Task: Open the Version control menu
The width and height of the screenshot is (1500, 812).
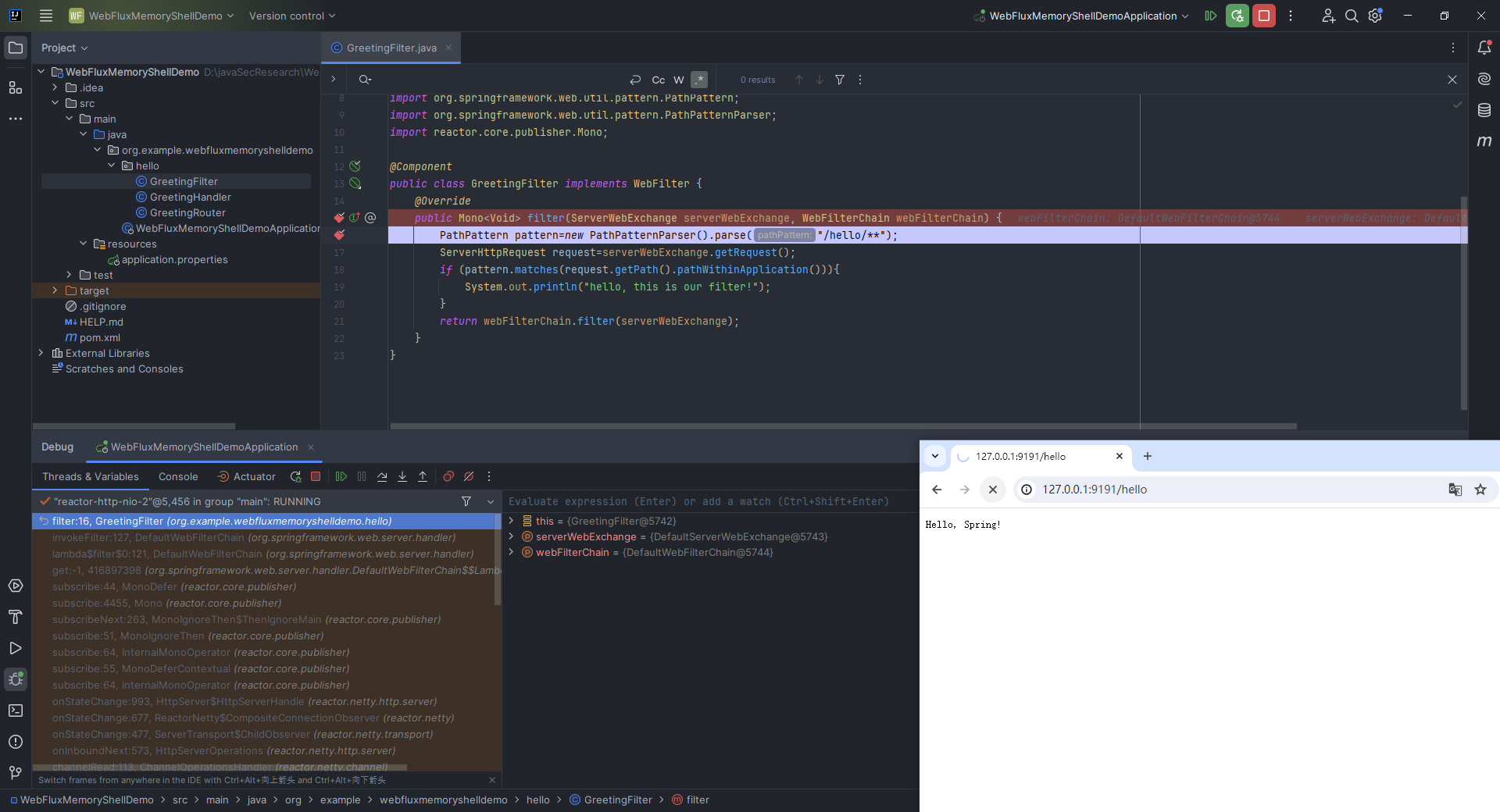Action: [x=292, y=16]
